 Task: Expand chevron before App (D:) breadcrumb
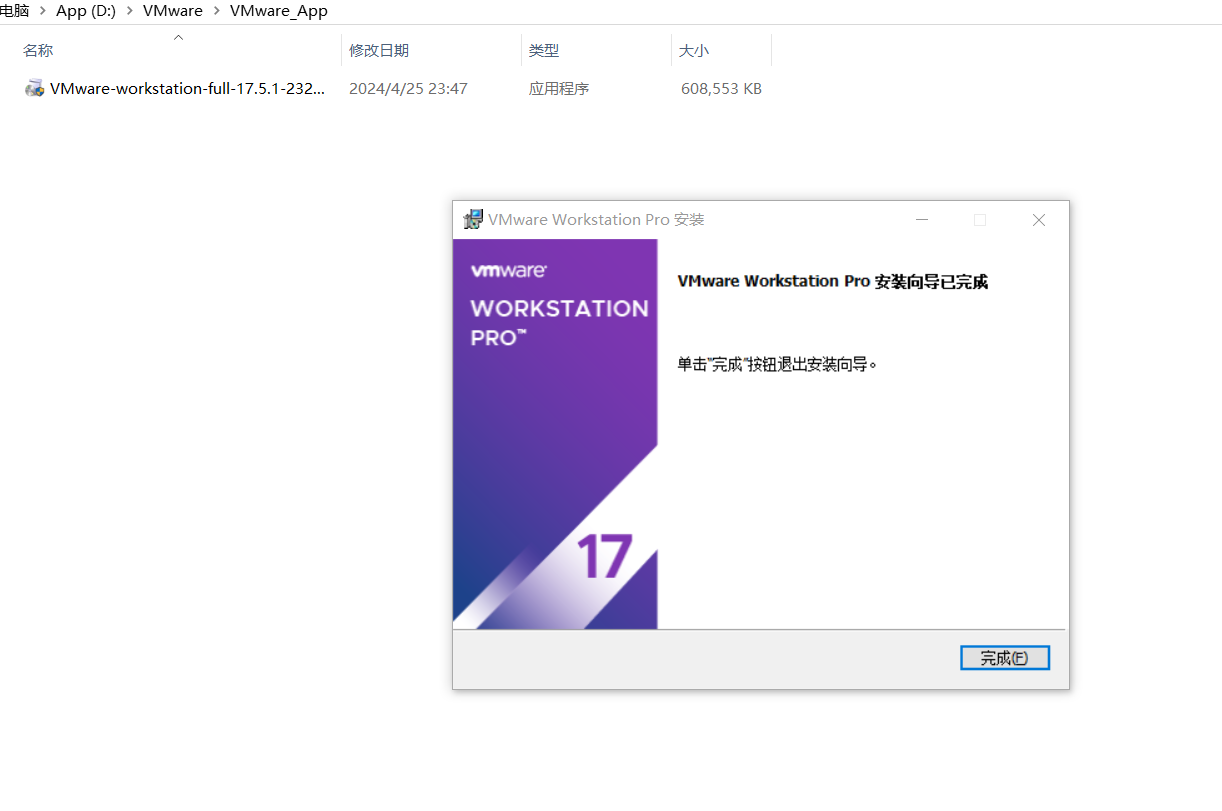point(43,11)
